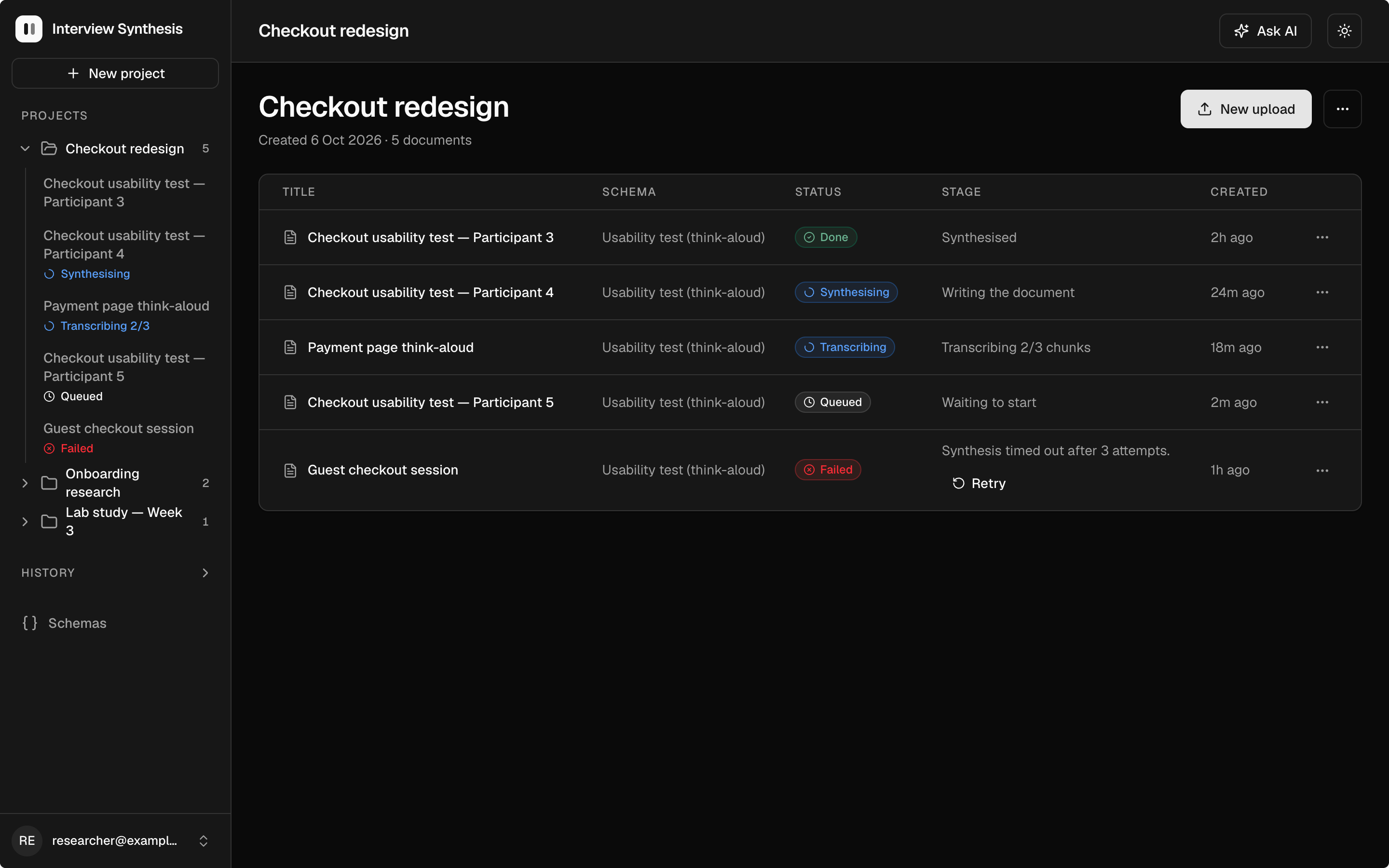This screenshot has height=868, width=1389.
Task: Click the Failed status in sidebar
Action: pyautogui.click(x=69, y=448)
